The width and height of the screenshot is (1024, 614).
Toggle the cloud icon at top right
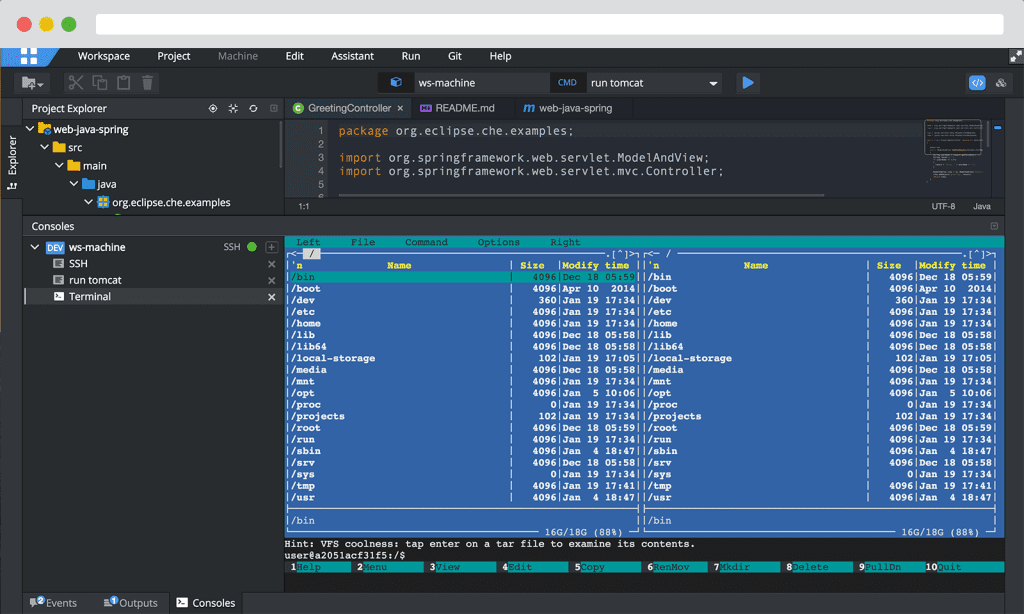tap(1001, 83)
